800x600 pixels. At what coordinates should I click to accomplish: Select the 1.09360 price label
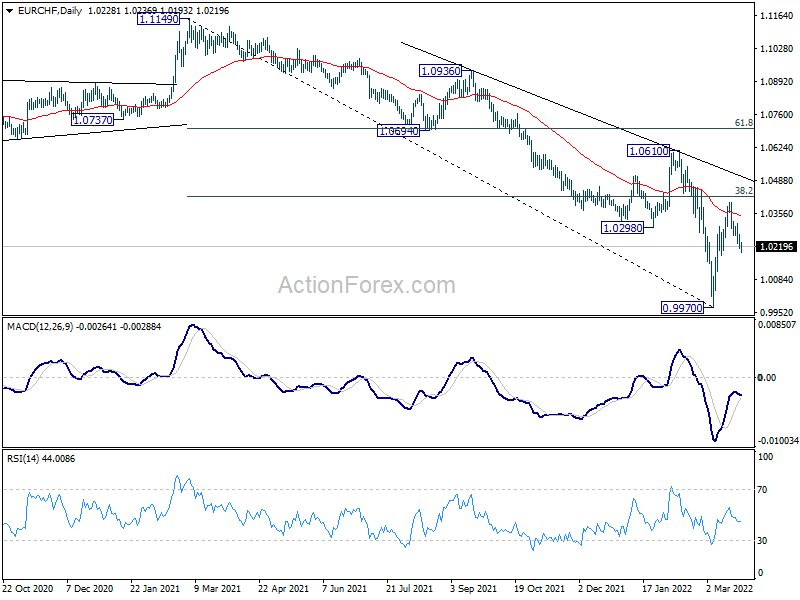click(440, 71)
